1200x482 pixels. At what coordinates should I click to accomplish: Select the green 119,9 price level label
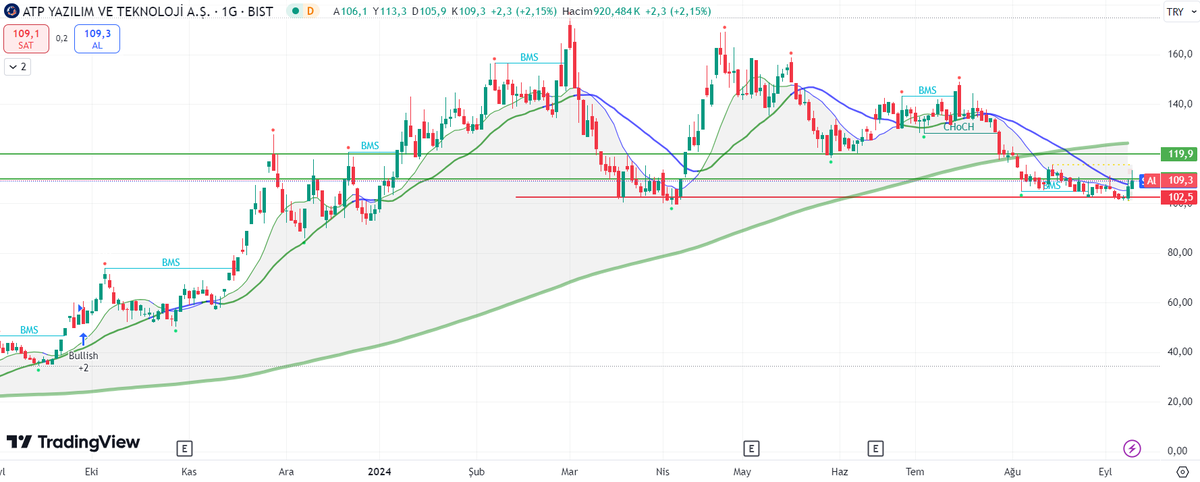tap(1180, 154)
